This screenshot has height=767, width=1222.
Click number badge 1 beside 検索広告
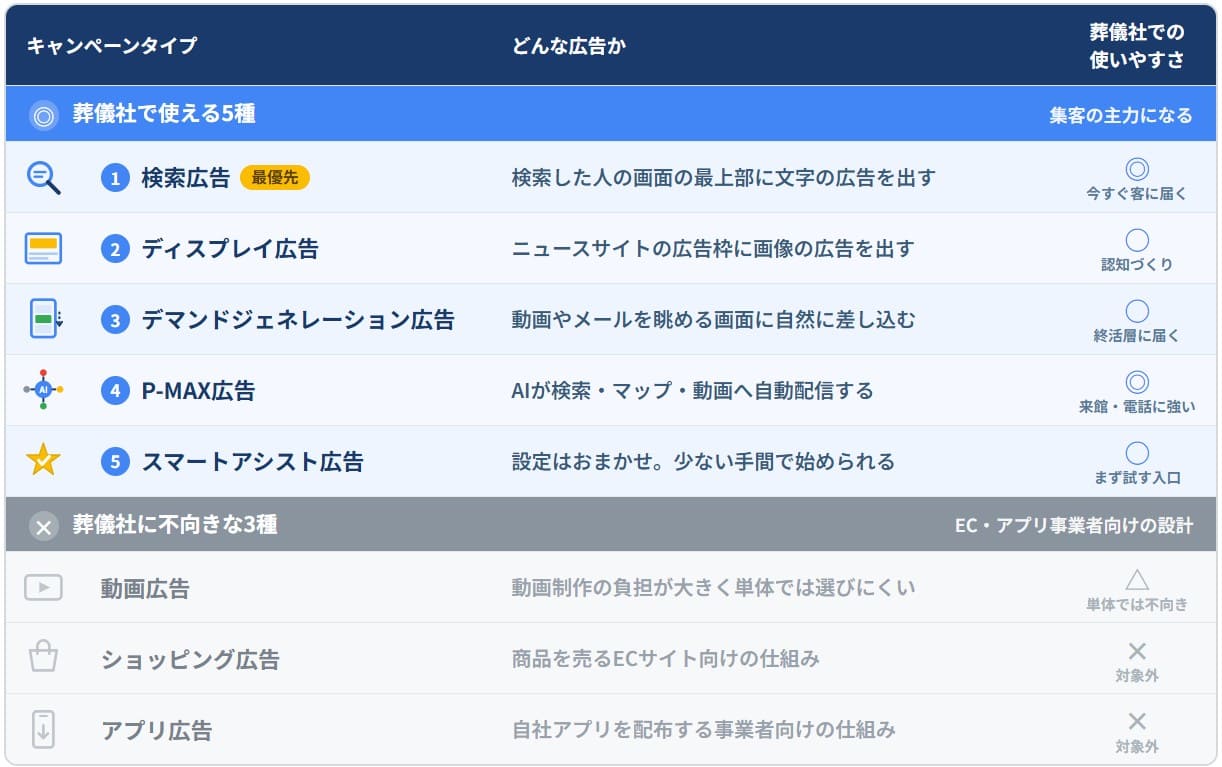click(115, 178)
